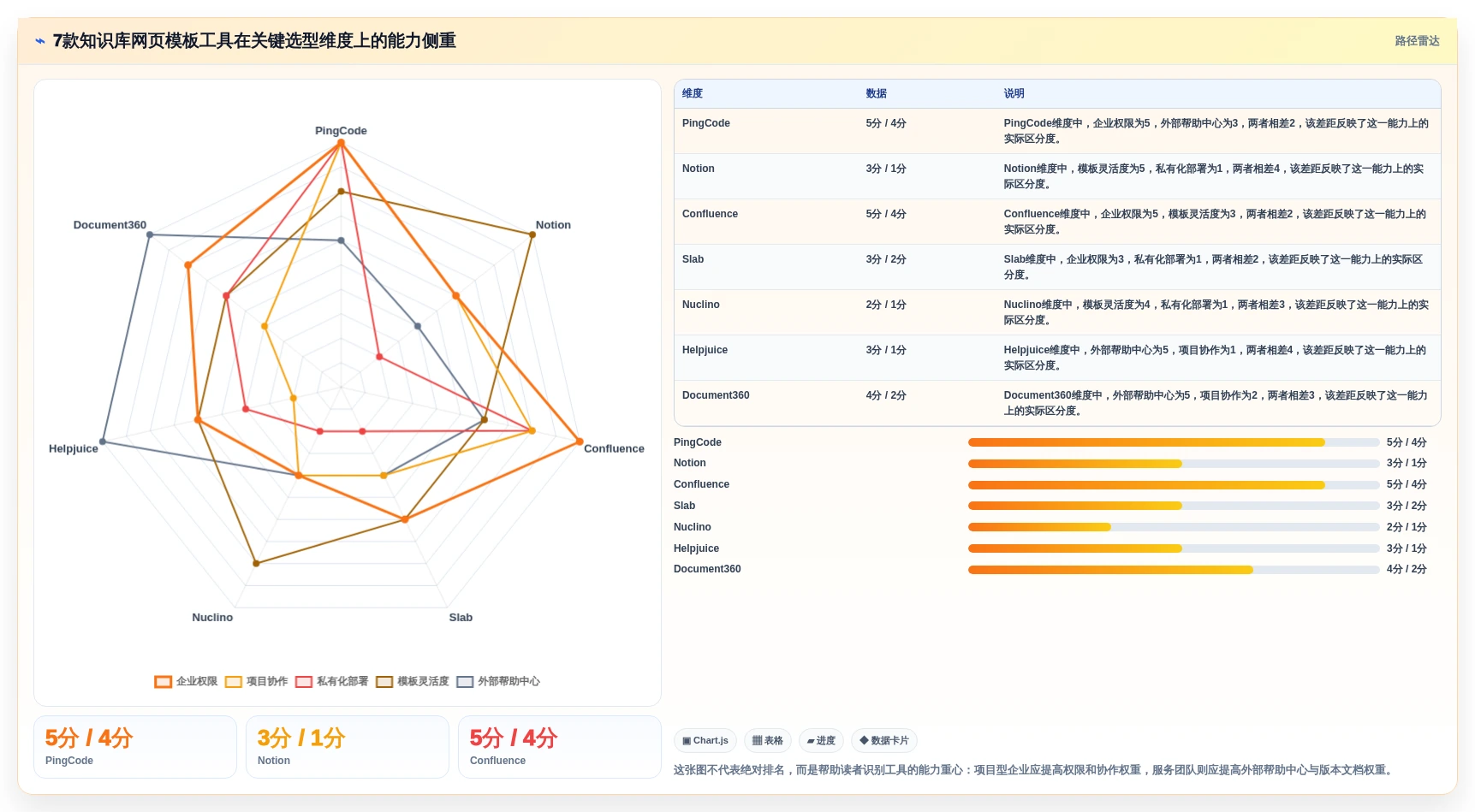Click the Helpjuice progress bar

tap(1174, 548)
